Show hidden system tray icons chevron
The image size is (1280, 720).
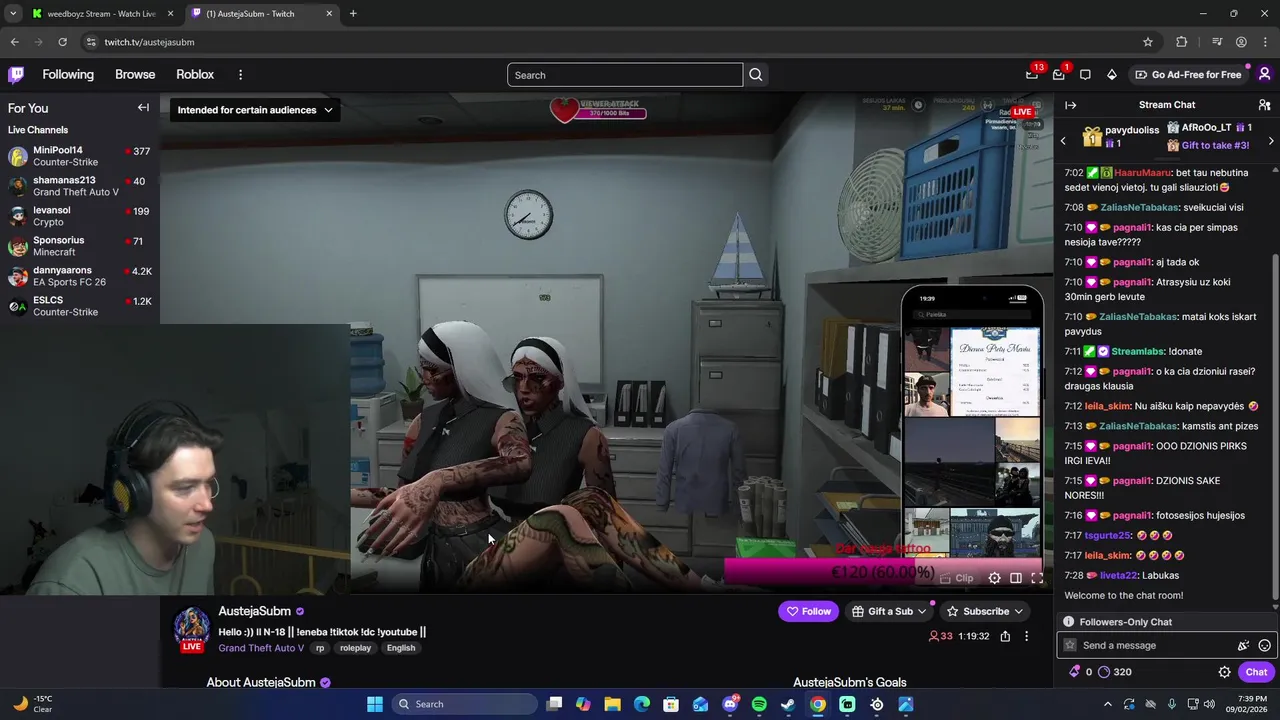[x=1107, y=704]
